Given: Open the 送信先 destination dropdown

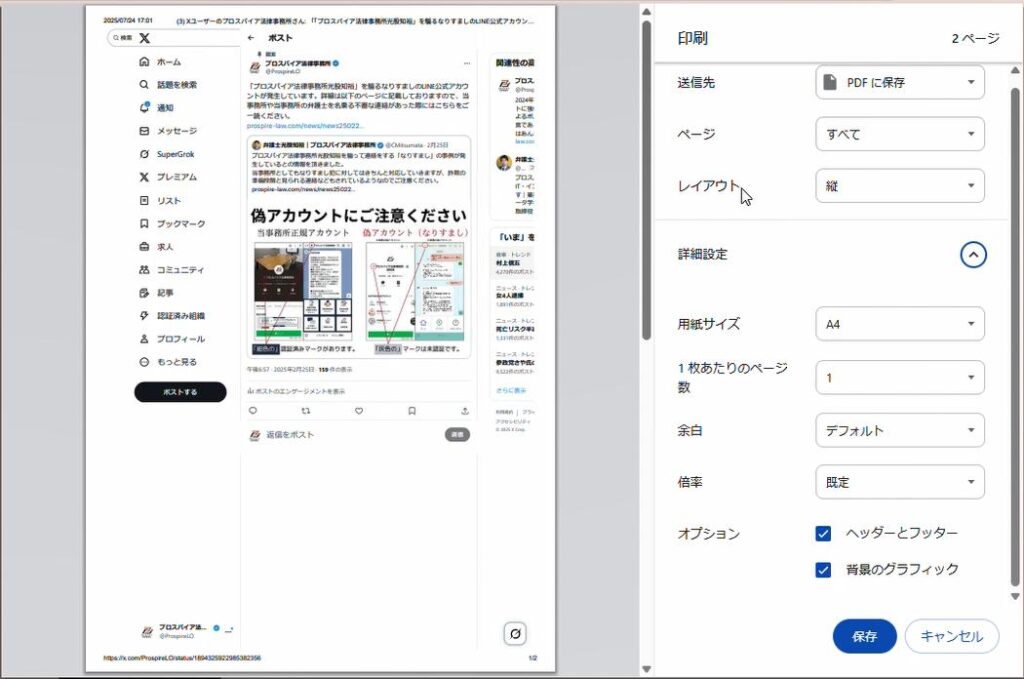Looking at the screenshot, I should (x=899, y=82).
